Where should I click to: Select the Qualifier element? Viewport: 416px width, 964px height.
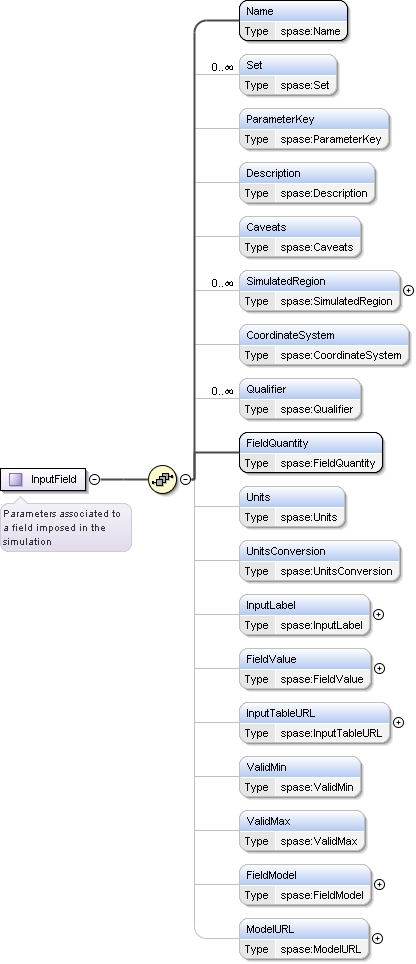[x=300, y=399]
